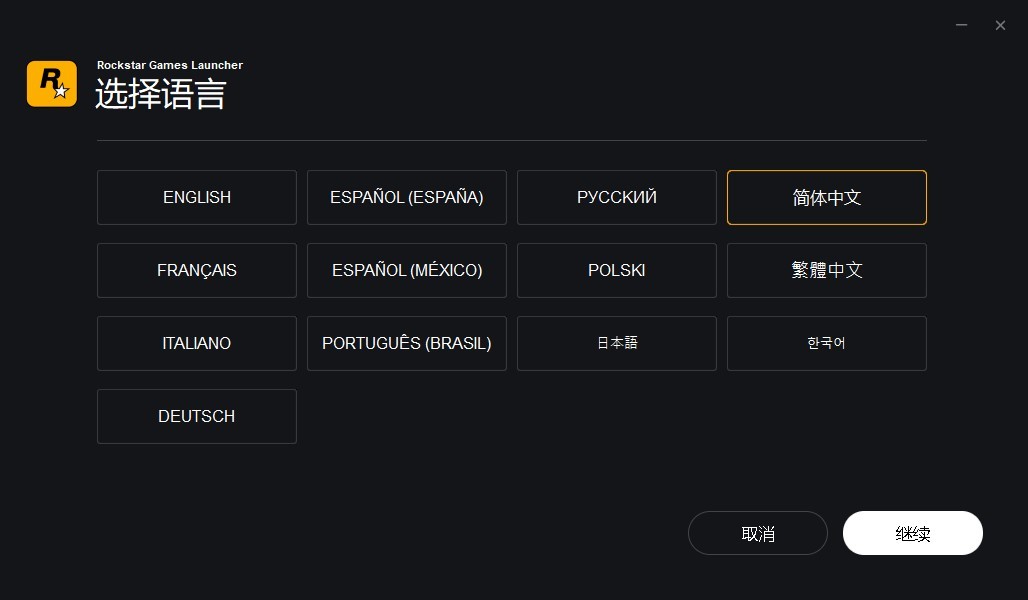Select the 한국어 language option
Viewport: 1028px width, 600px height.
(826, 343)
